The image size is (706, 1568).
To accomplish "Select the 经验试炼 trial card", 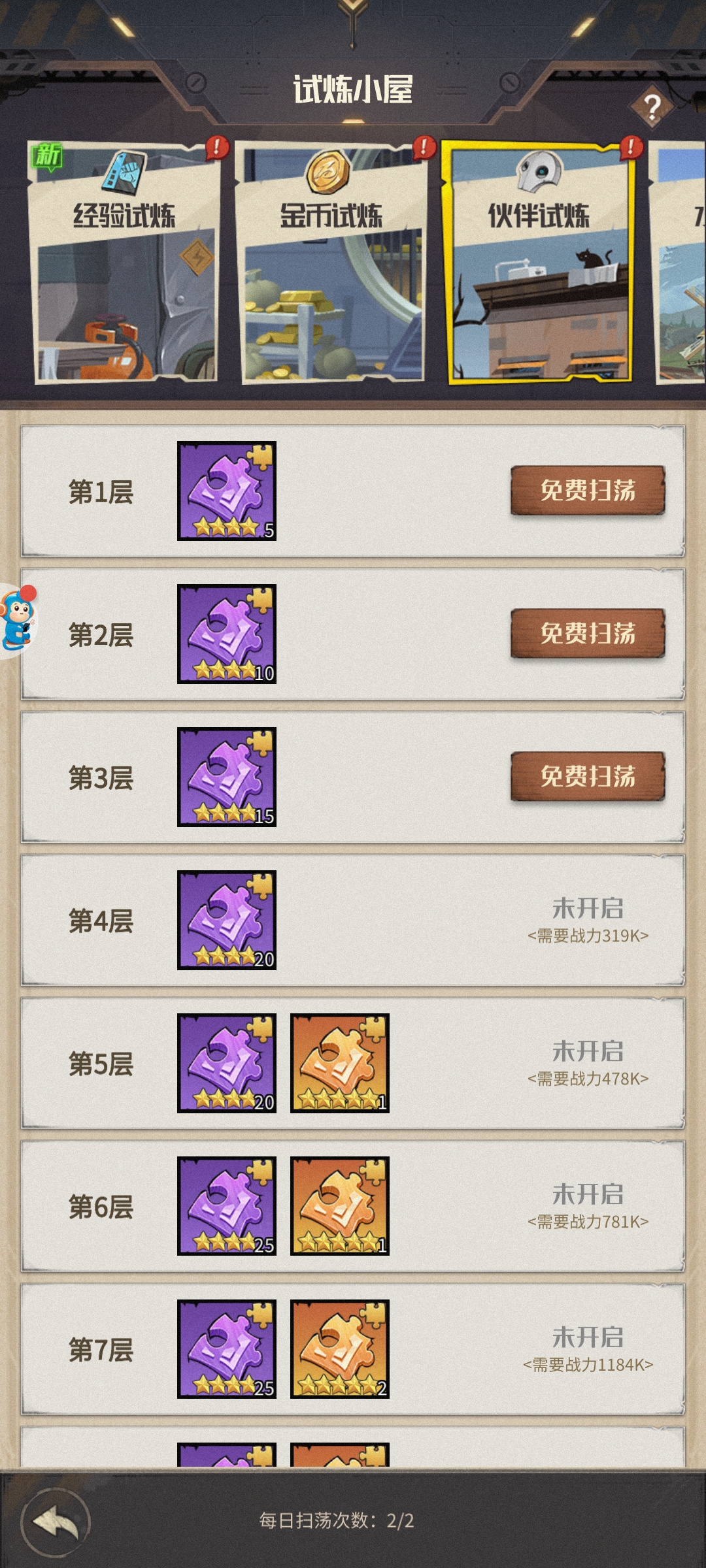I will tap(124, 263).
